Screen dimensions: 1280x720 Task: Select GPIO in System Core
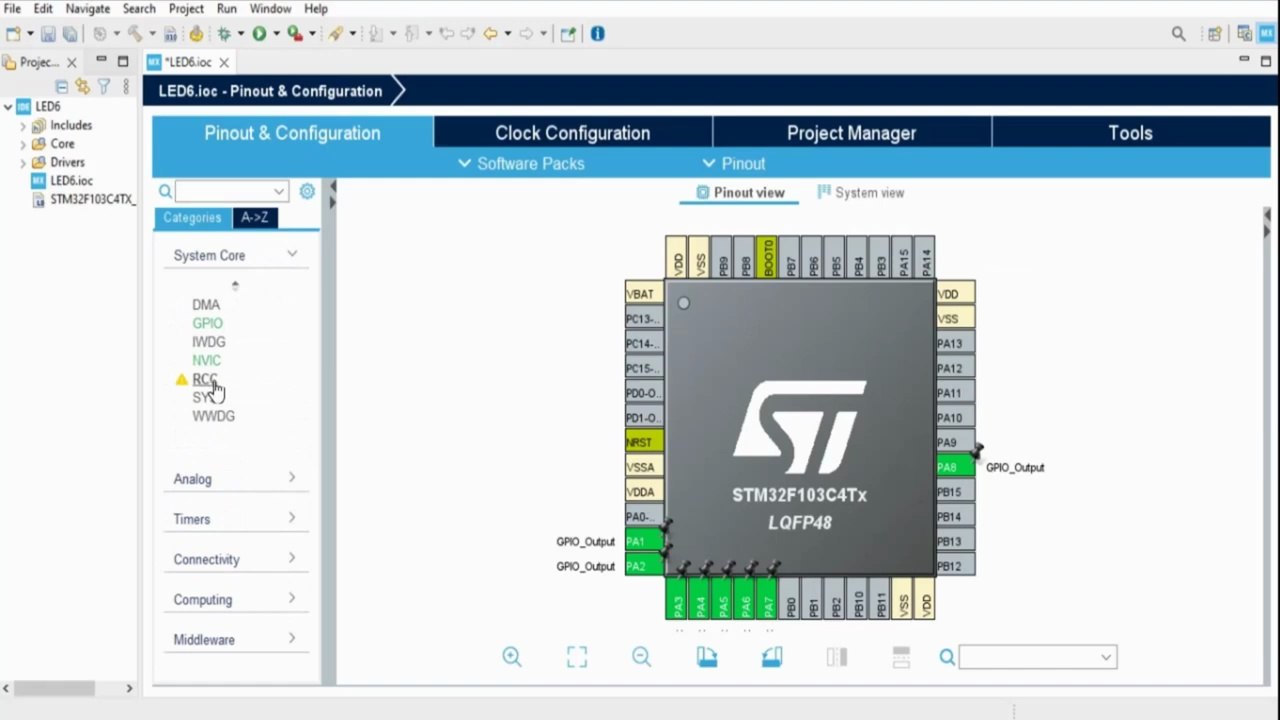pos(208,323)
